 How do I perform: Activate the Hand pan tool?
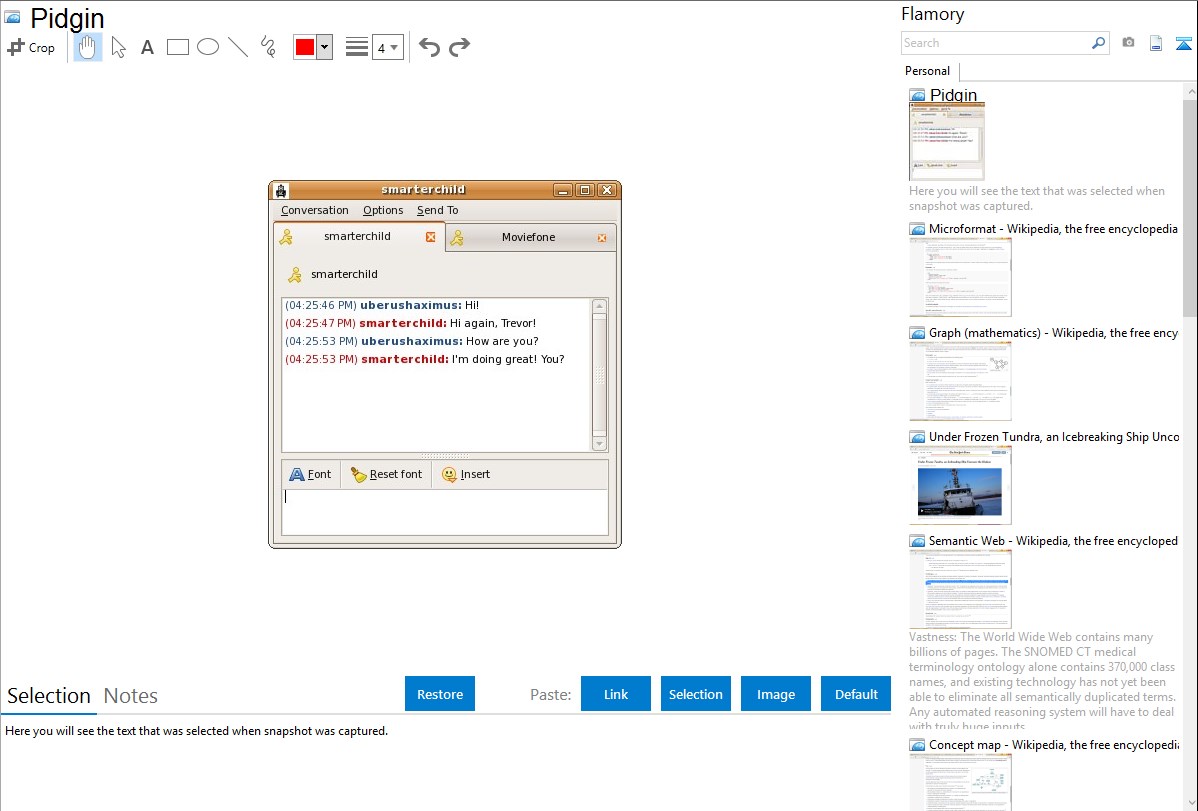click(x=88, y=47)
